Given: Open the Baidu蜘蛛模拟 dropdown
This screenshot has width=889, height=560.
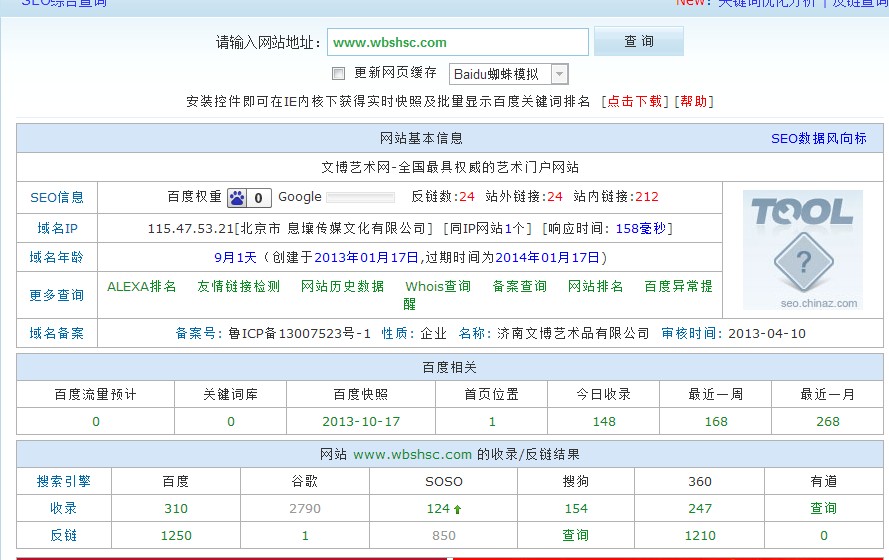Looking at the screenshot, I should (x=509, y=74).
